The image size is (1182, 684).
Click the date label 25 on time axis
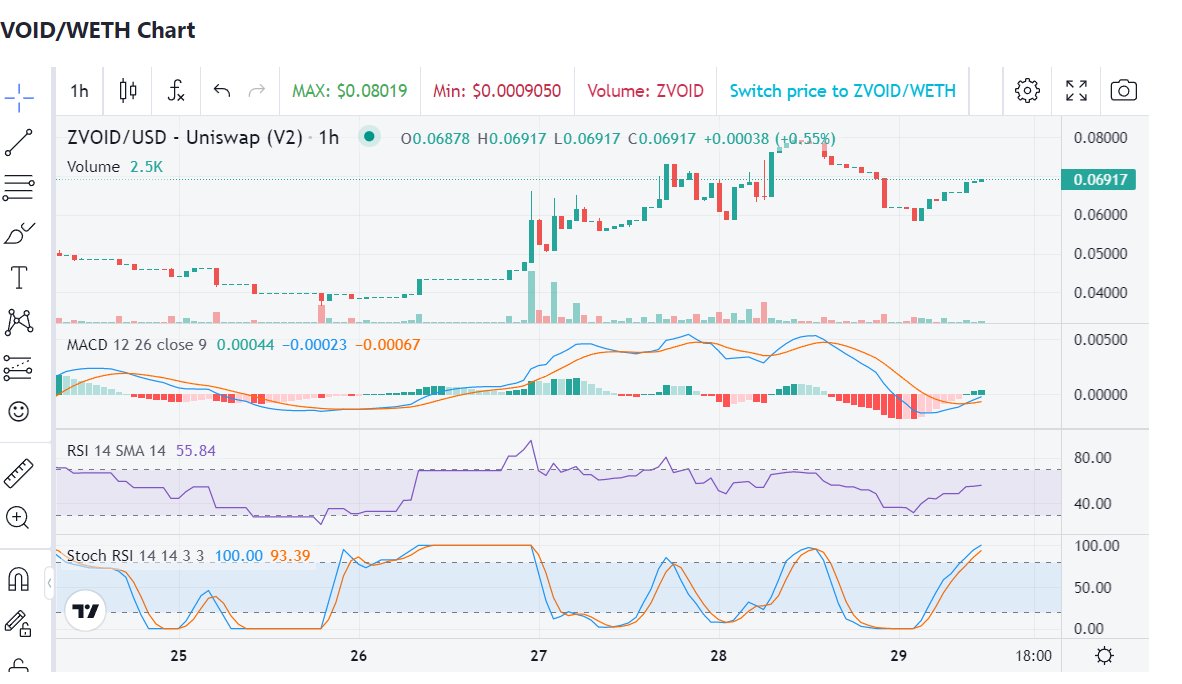click(179, 656)
